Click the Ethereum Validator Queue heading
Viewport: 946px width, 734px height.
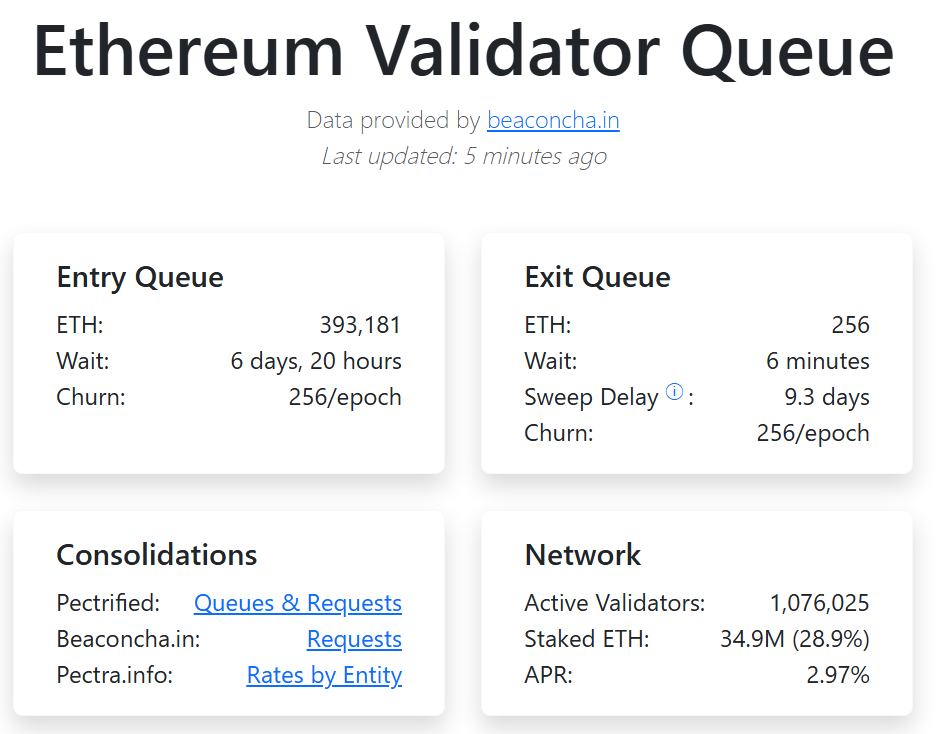463,52
